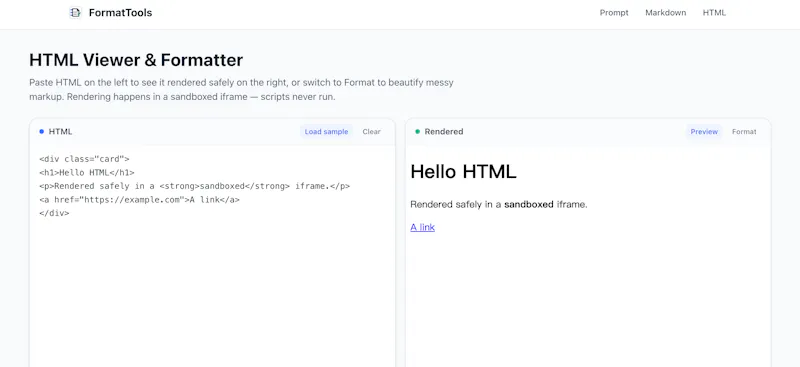Open the FormatTools home link text
Screen dimensions: 800x367
(120, 13)
